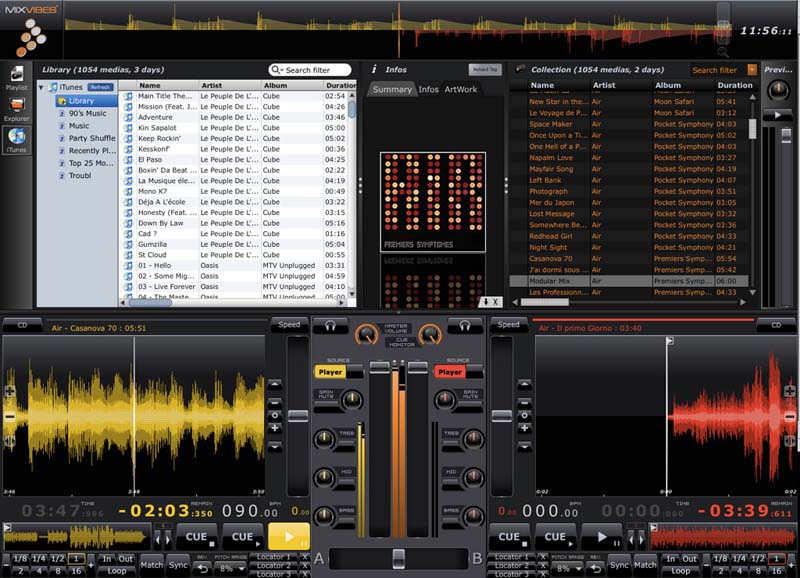Screen dimensions: 800x578
Task: Toggle Sync on deck B
Action: tap(619, 566)
